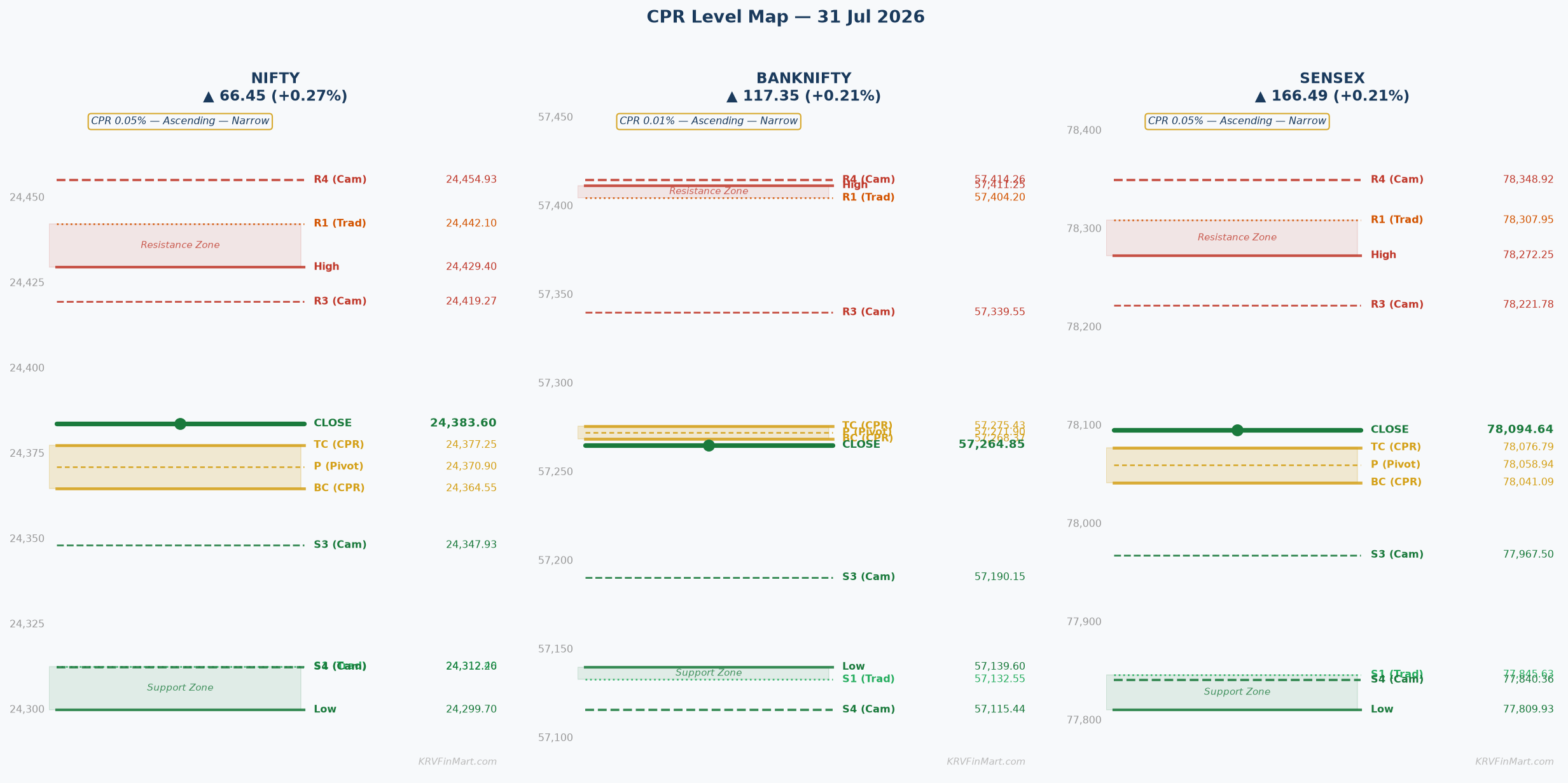Click the value 57,132.55
The height and width of the screenshot is (783, 1568).
point(999,679)
